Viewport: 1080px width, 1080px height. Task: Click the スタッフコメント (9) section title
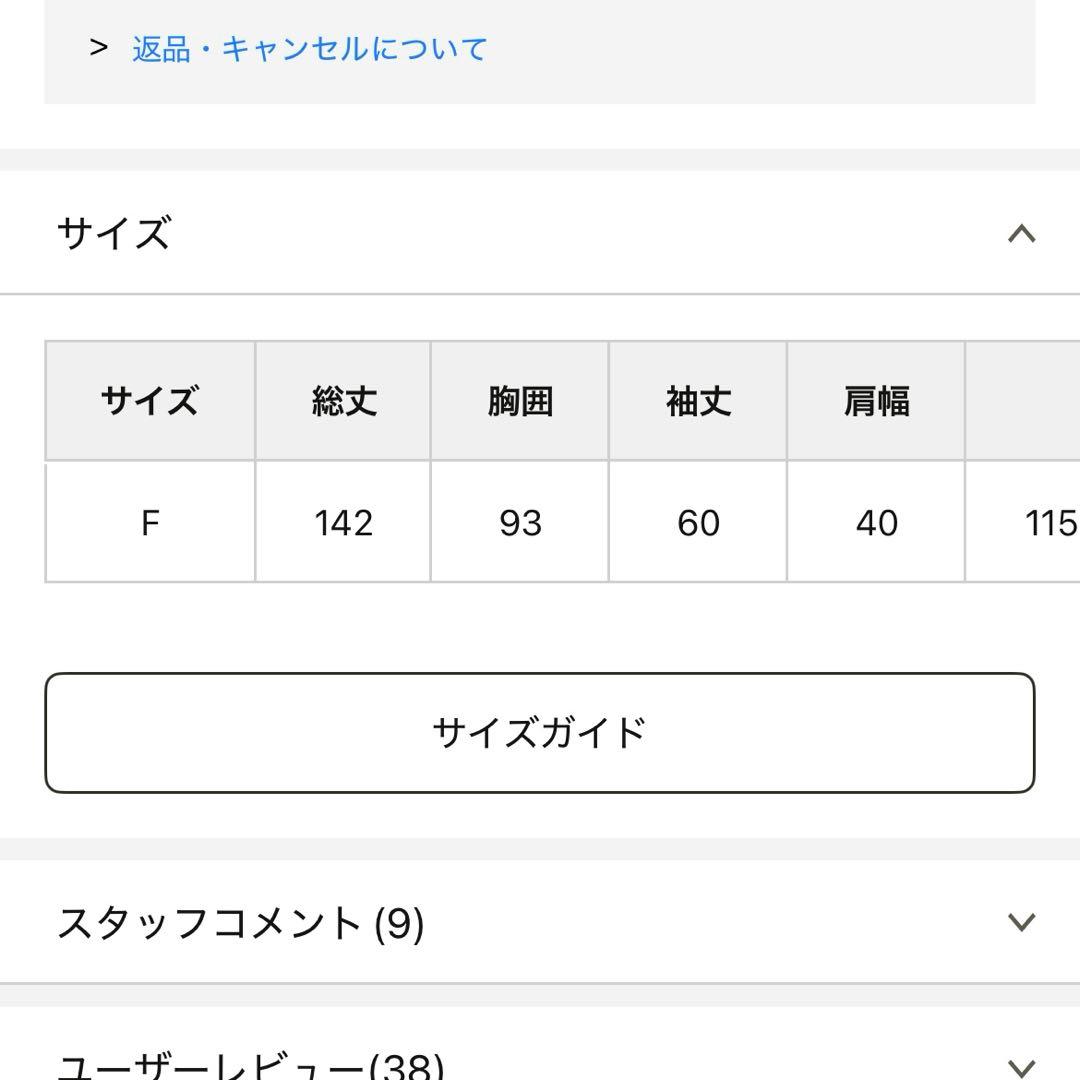click(x=241, y=923)
